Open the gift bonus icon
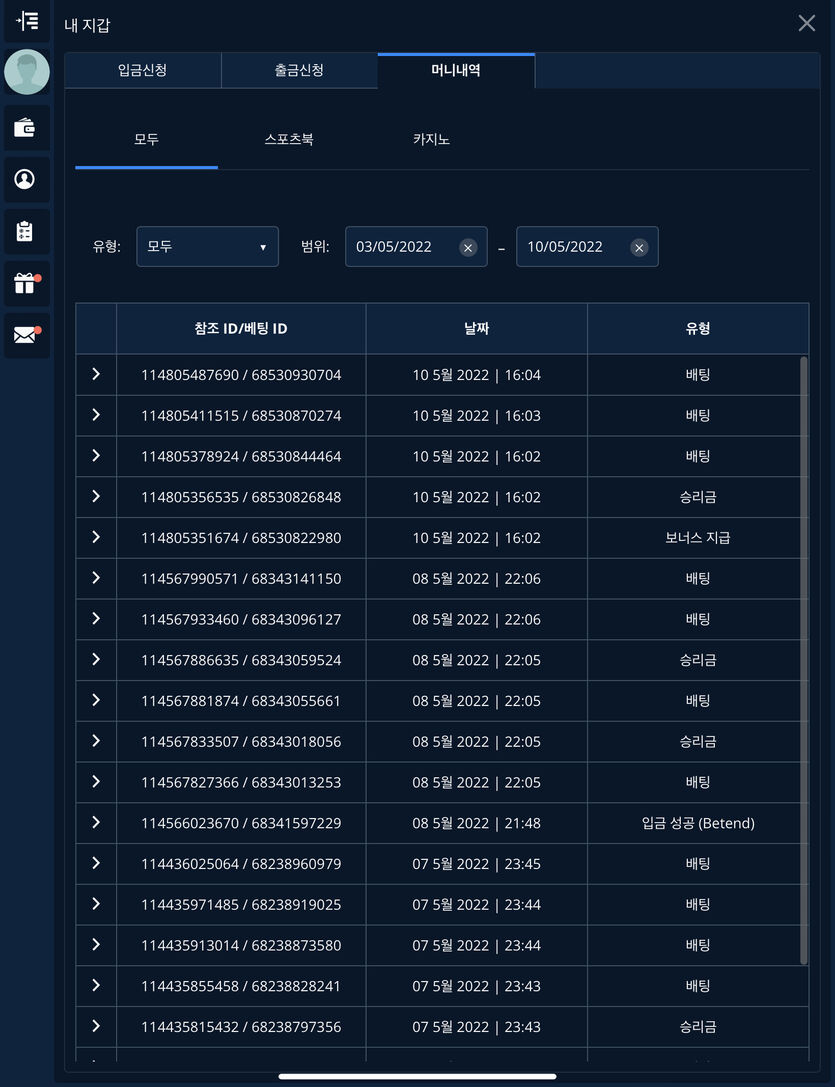This screenshot has width=835, height=1087. pyautogui.click(x=25, y=284)
